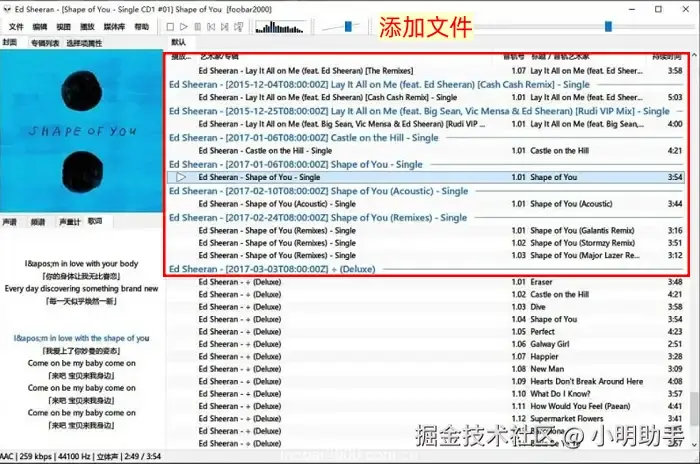The width and height of the screenshot is (700, 464).
Task: Select track How Would You Feel (Paean)
Action: point(425,406)
